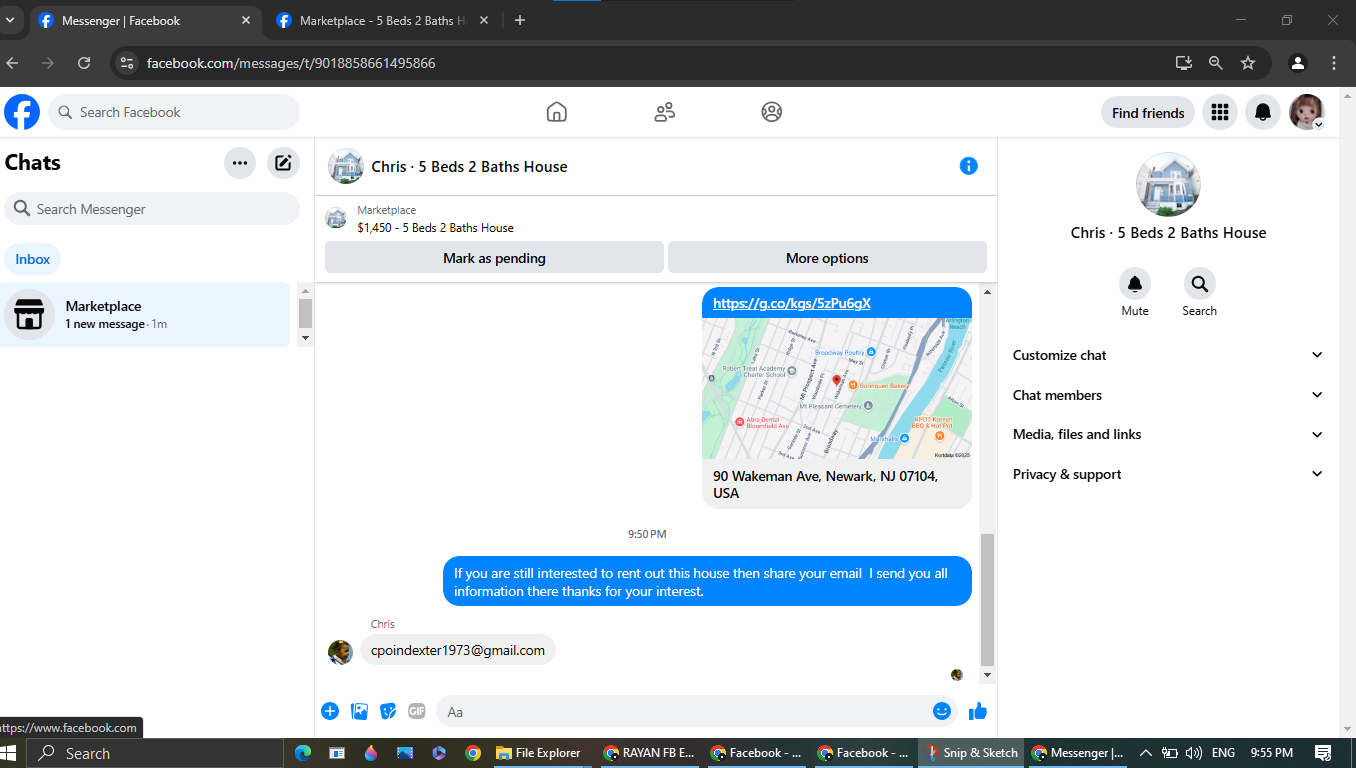
Task: Close the Messenger | Facebook tab
Action: coord(246,20)
